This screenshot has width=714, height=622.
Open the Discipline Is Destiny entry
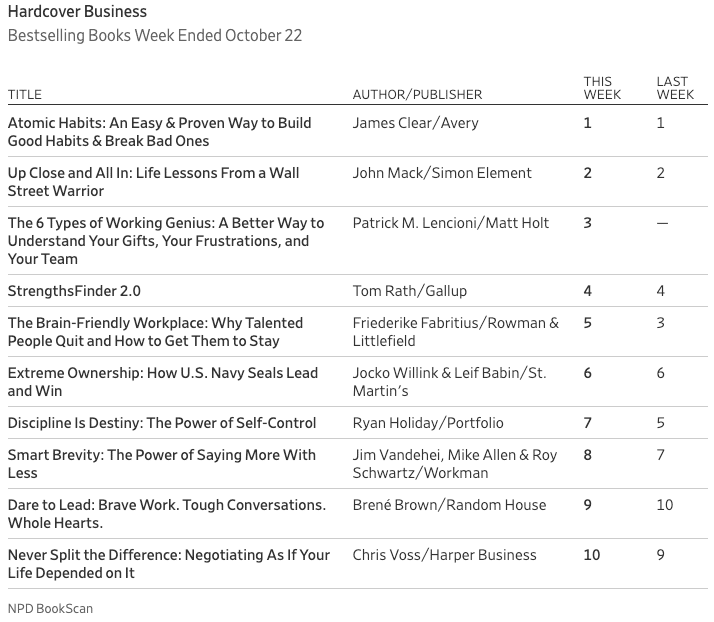(161, 423)
